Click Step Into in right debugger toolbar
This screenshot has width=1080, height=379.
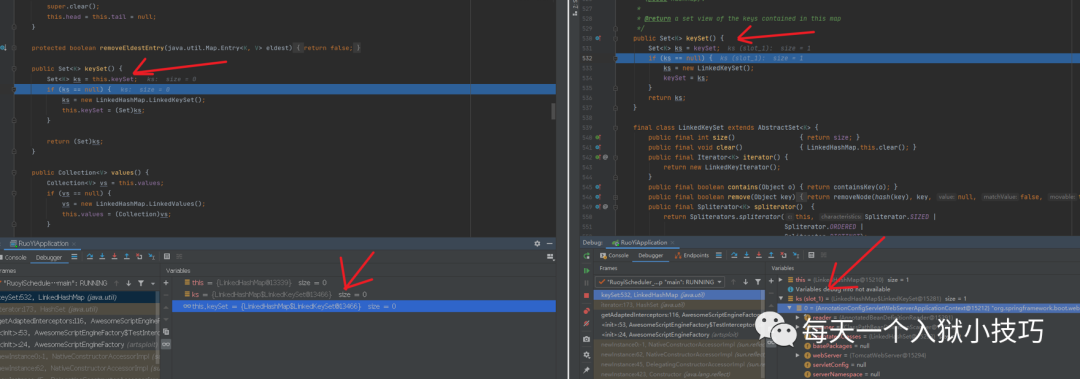point(747,255)
